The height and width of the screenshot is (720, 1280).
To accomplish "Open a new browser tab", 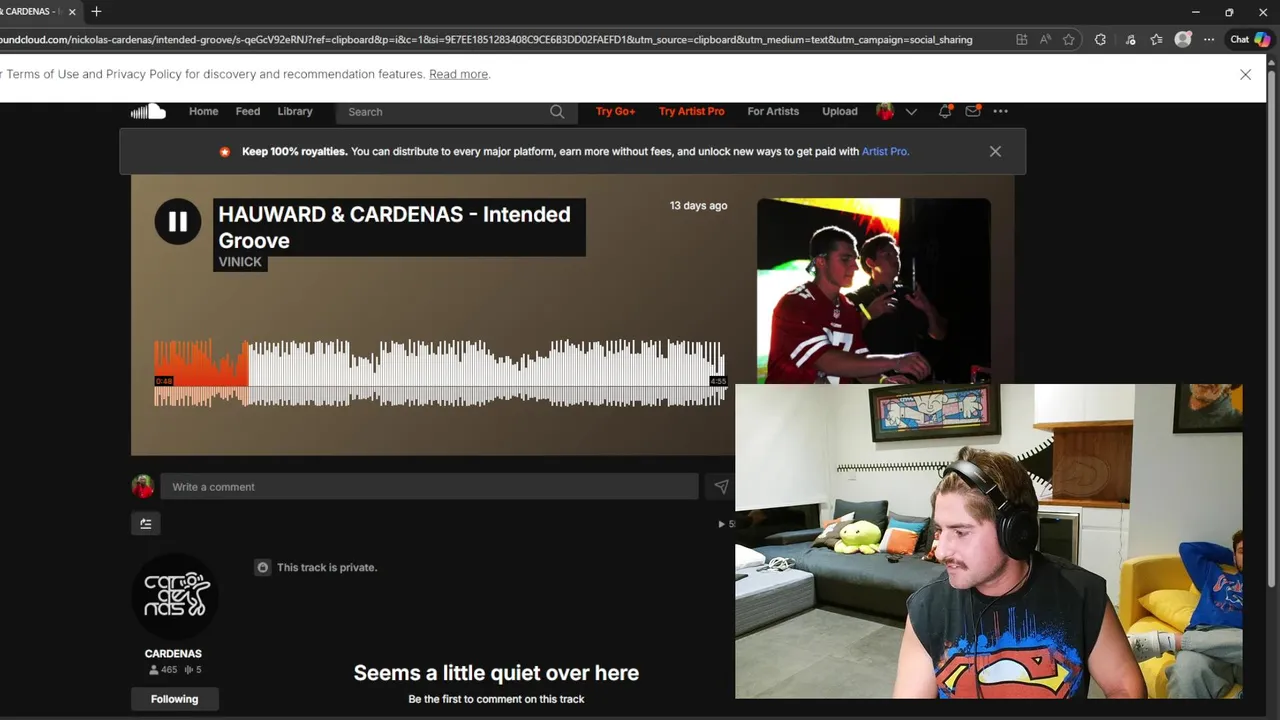I will click(x=96, y=12).
